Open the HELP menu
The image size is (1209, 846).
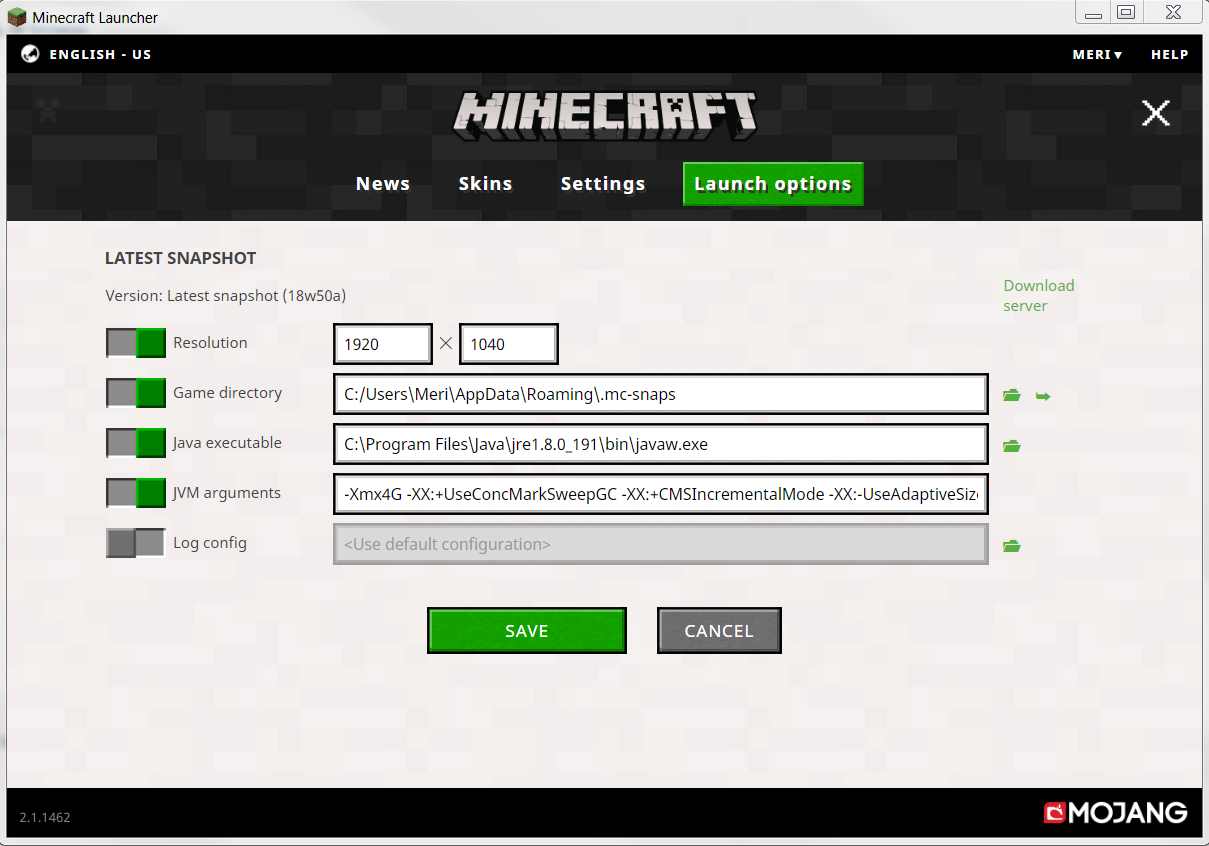[x=1169, y=55]
